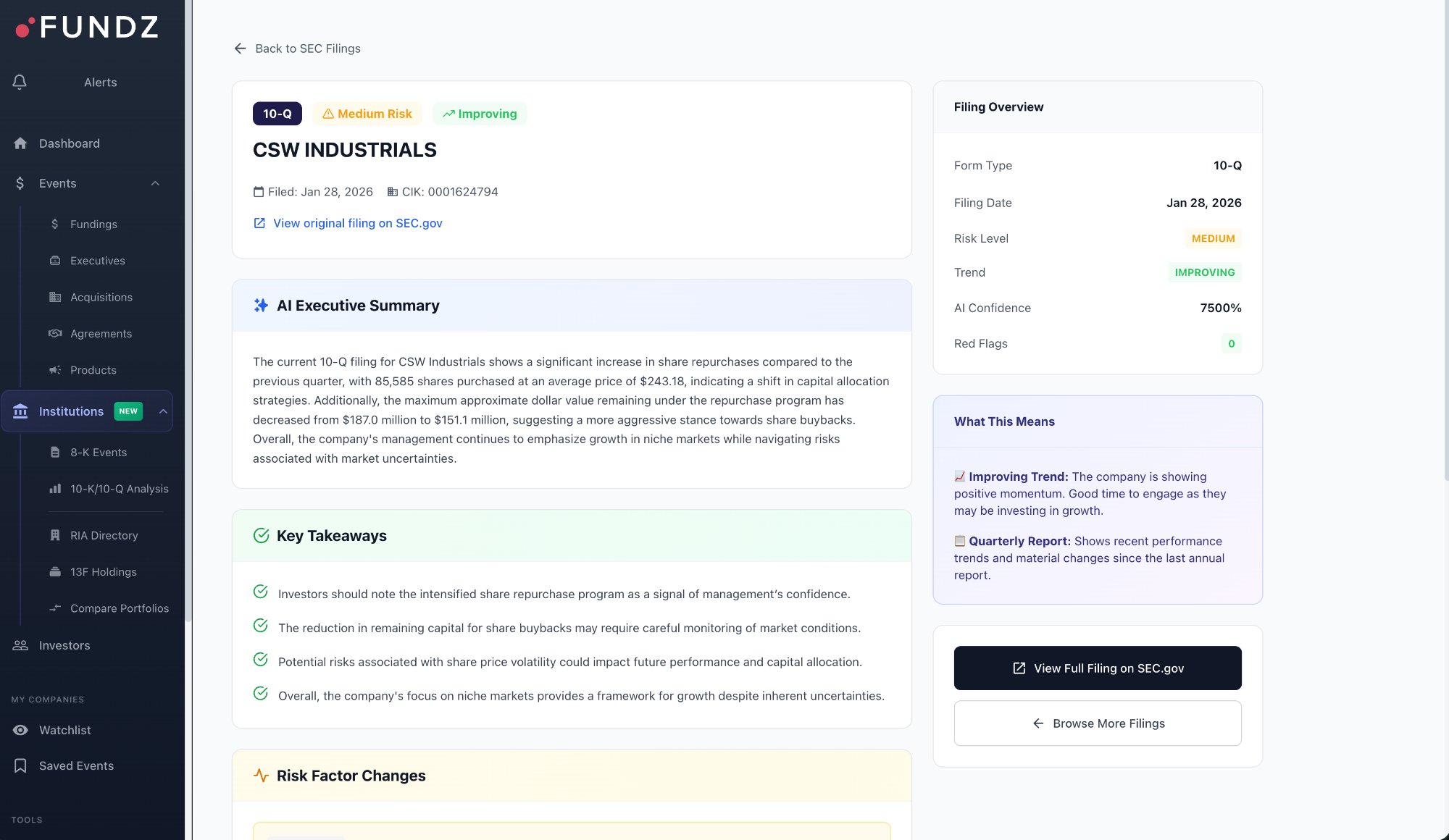Click the Agreements handshake icon
Viewport: 1449px width, 840px height.
(55, 333)
